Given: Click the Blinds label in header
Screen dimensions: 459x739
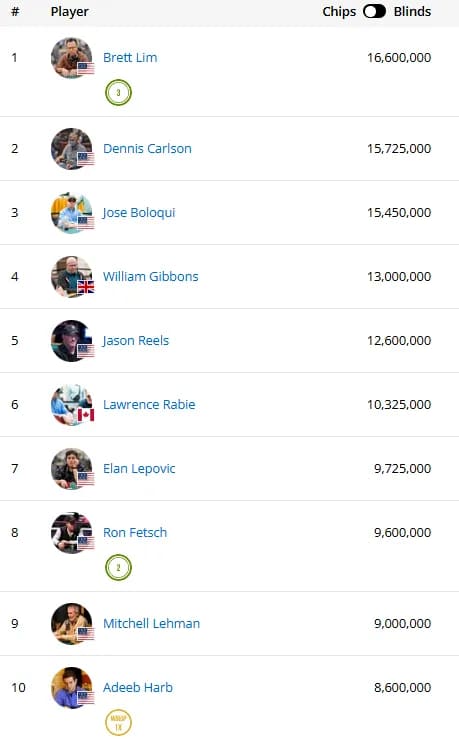Looking at the screenshot, I should tap(412, 11).
